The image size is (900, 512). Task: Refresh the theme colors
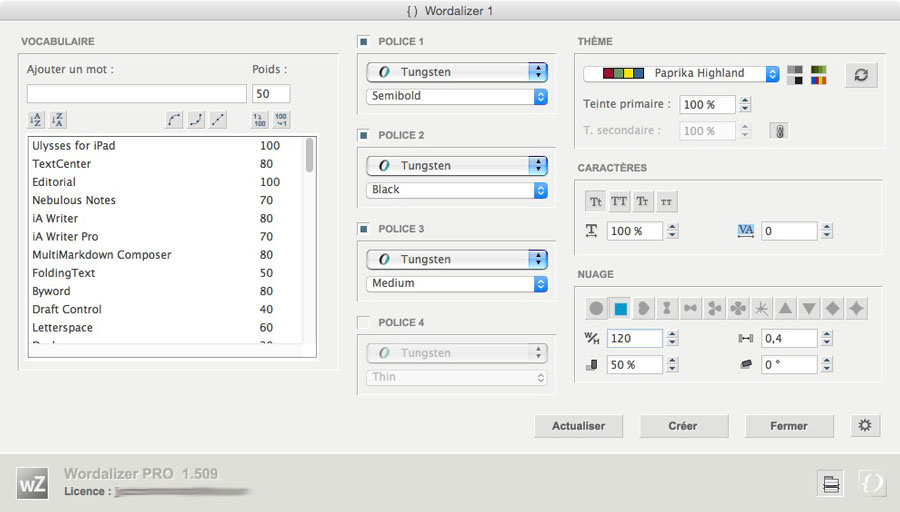[861, 75]
